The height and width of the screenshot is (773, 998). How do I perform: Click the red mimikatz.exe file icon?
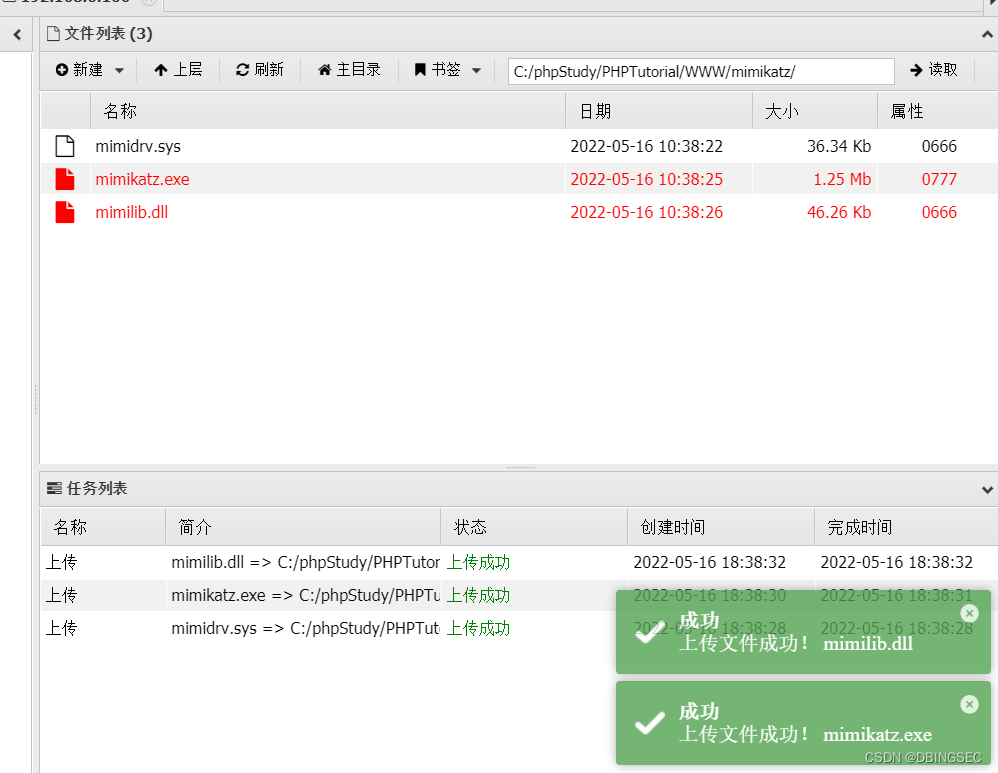pyautogui.click(x=65, y=179)
